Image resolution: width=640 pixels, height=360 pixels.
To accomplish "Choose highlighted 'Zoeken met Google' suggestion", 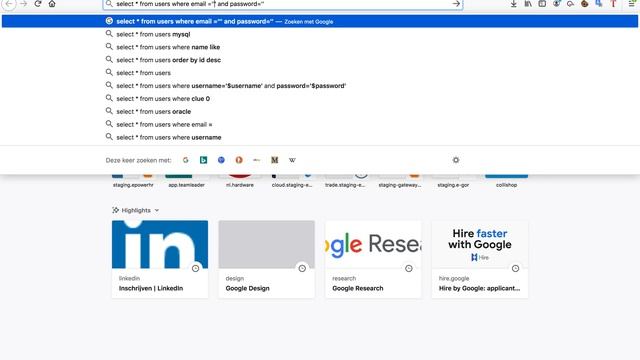I will 320,21.
